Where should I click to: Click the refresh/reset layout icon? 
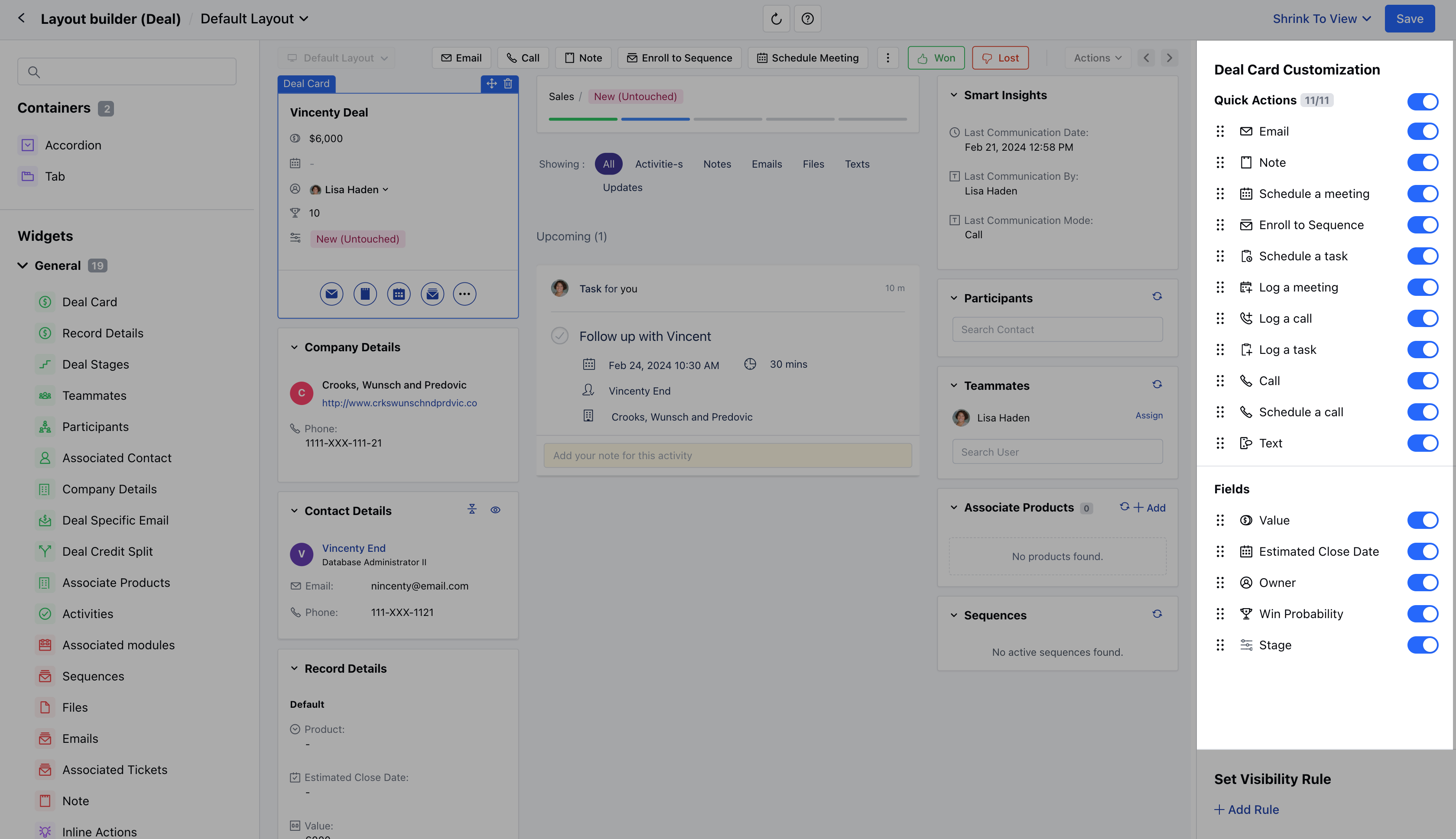pos(776,19)
